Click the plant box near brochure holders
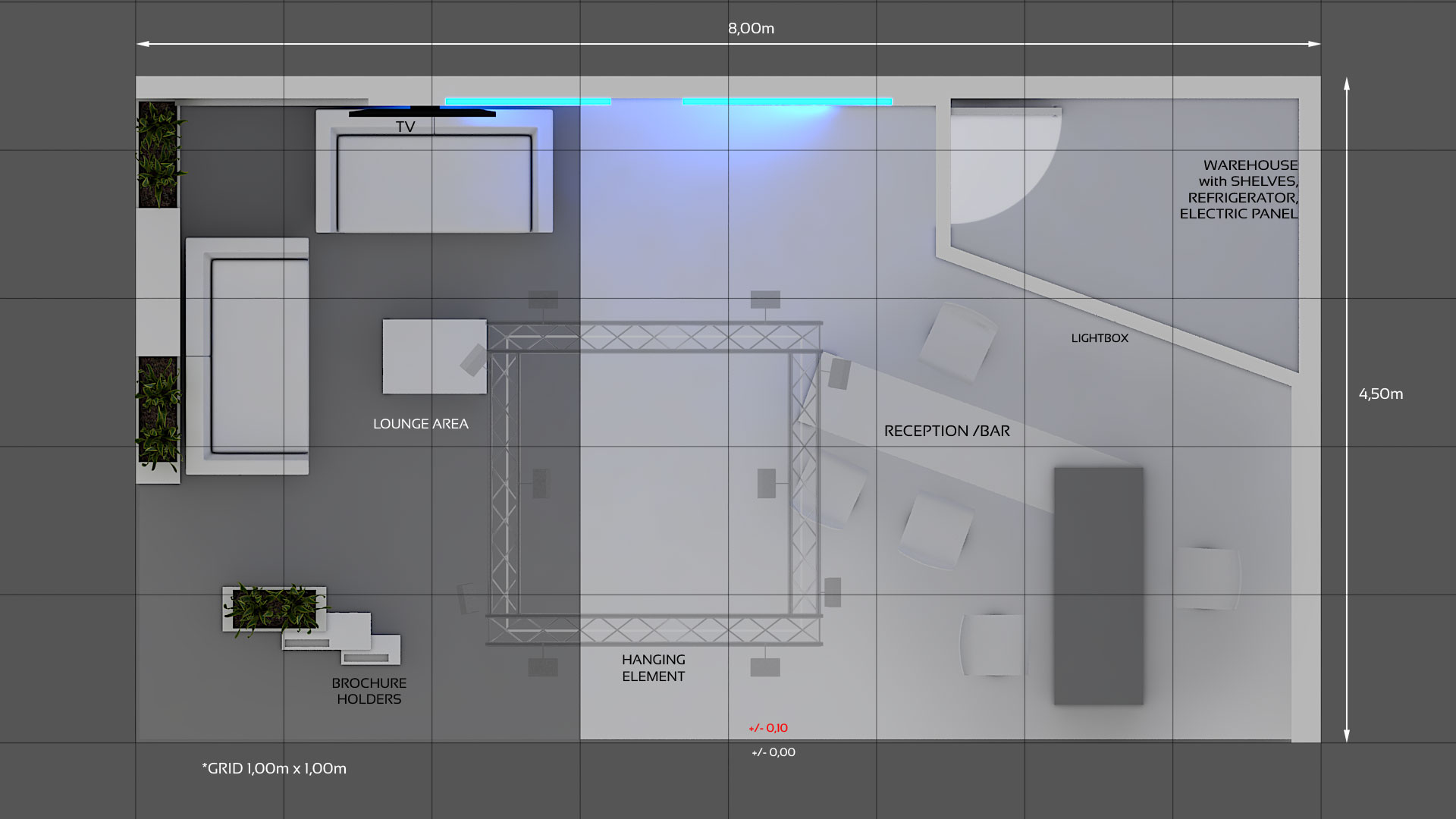The width and height of the screenshot is (1456, 819). point(275,609)
